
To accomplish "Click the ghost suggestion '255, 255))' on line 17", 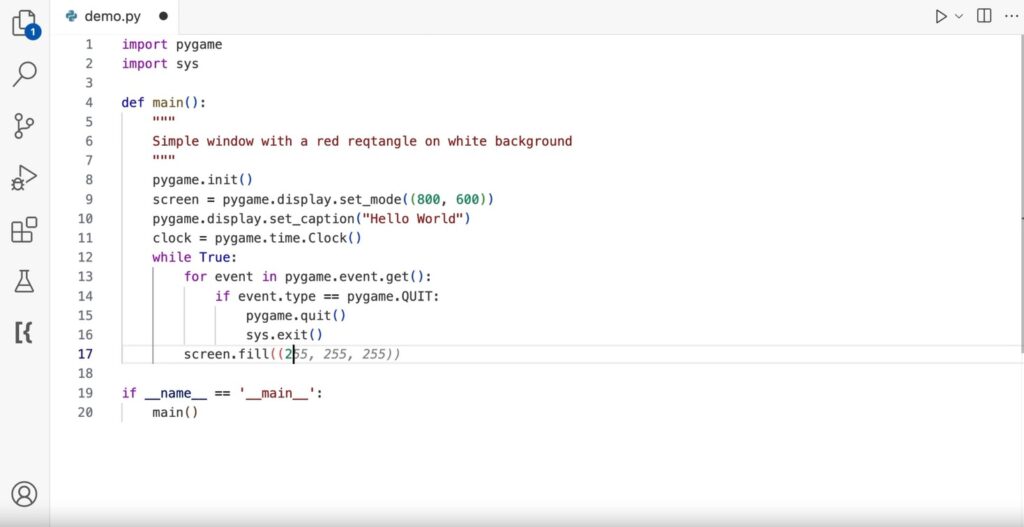I will tap(361, 354).
